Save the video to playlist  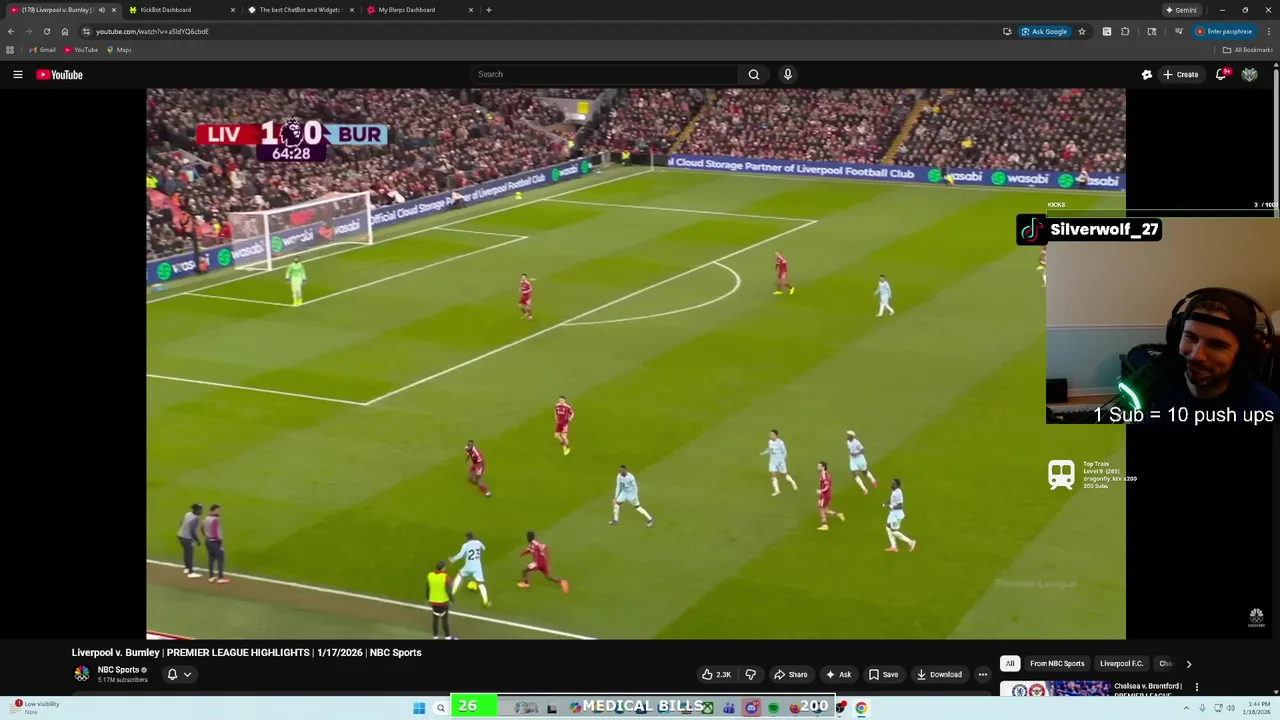[x=883, y=674]
